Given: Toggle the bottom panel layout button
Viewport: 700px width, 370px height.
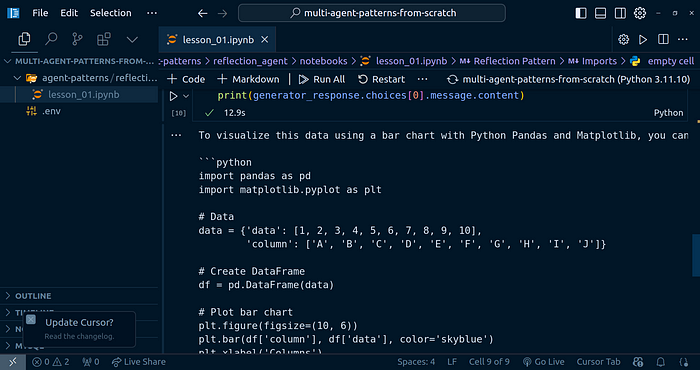Looking at the screenshot, I should click(x=600, y=13).
